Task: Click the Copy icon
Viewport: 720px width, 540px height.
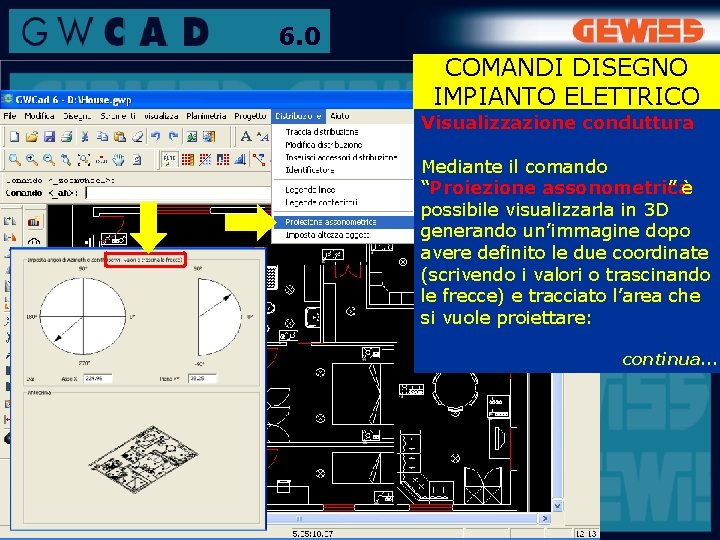Action: 102,136
